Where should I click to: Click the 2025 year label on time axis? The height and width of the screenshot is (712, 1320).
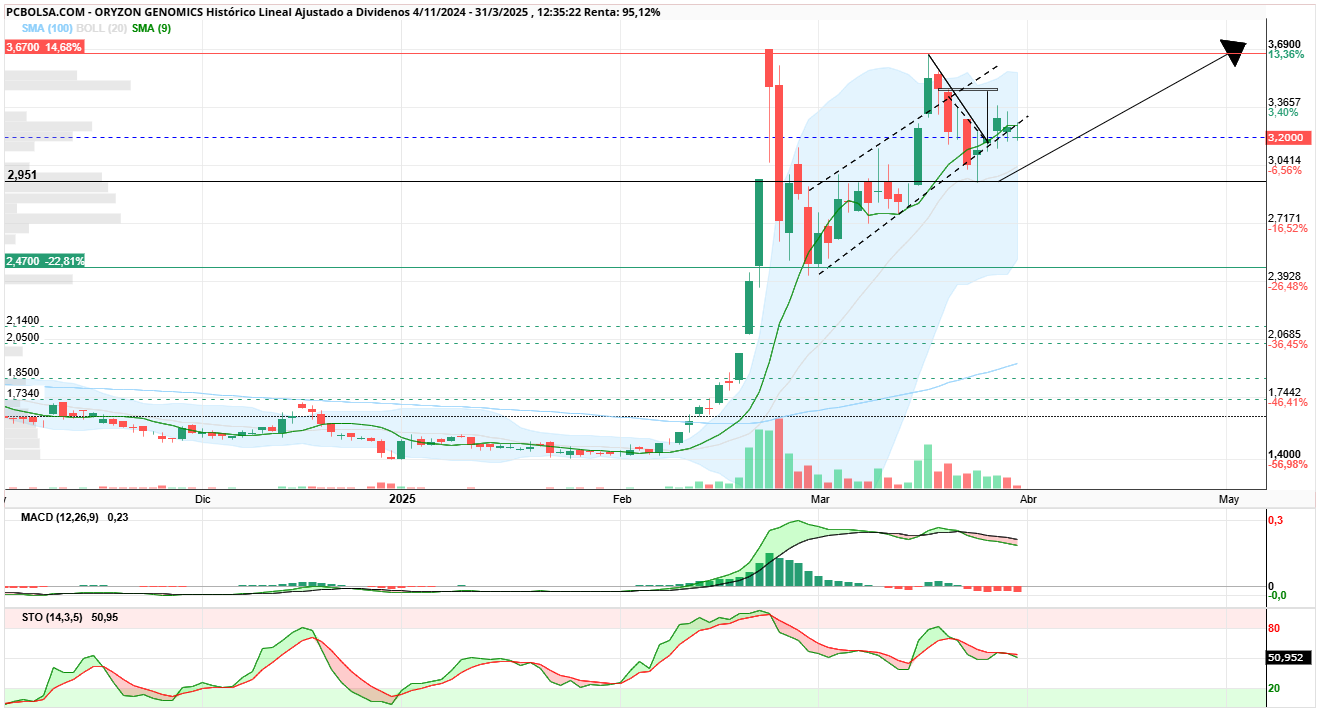(402, 498)
